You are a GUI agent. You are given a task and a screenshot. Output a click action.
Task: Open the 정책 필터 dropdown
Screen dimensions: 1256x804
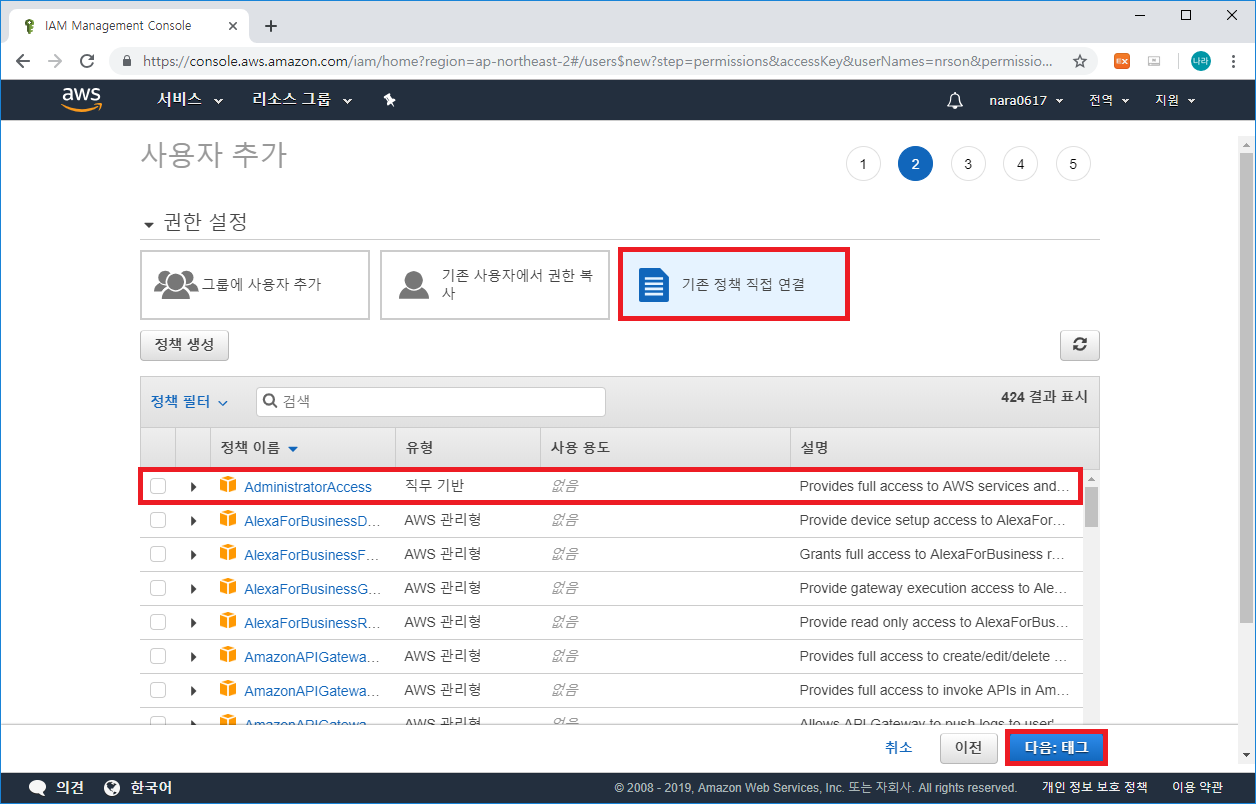pyautogui.click(x=189, y=401)
